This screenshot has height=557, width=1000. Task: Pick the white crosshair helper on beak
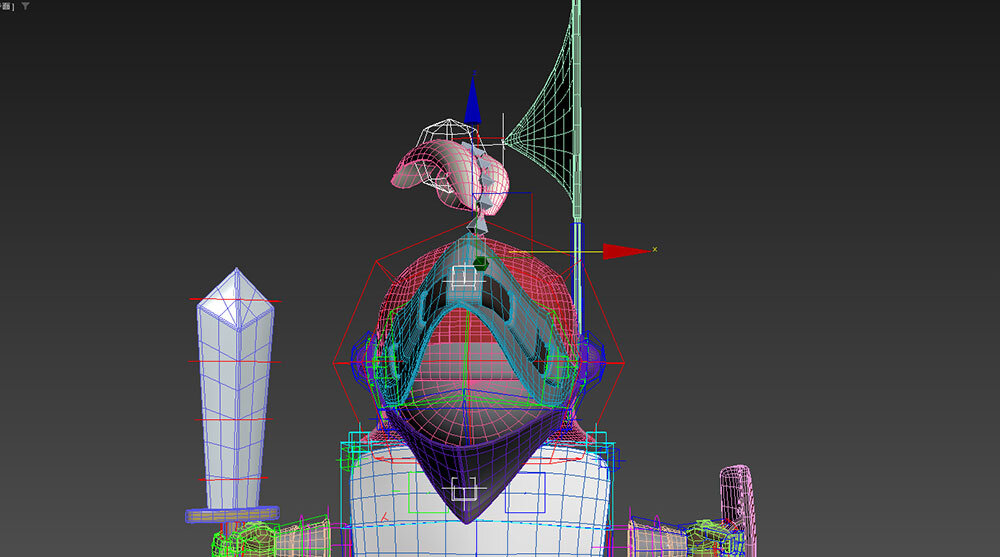point(461,491)
